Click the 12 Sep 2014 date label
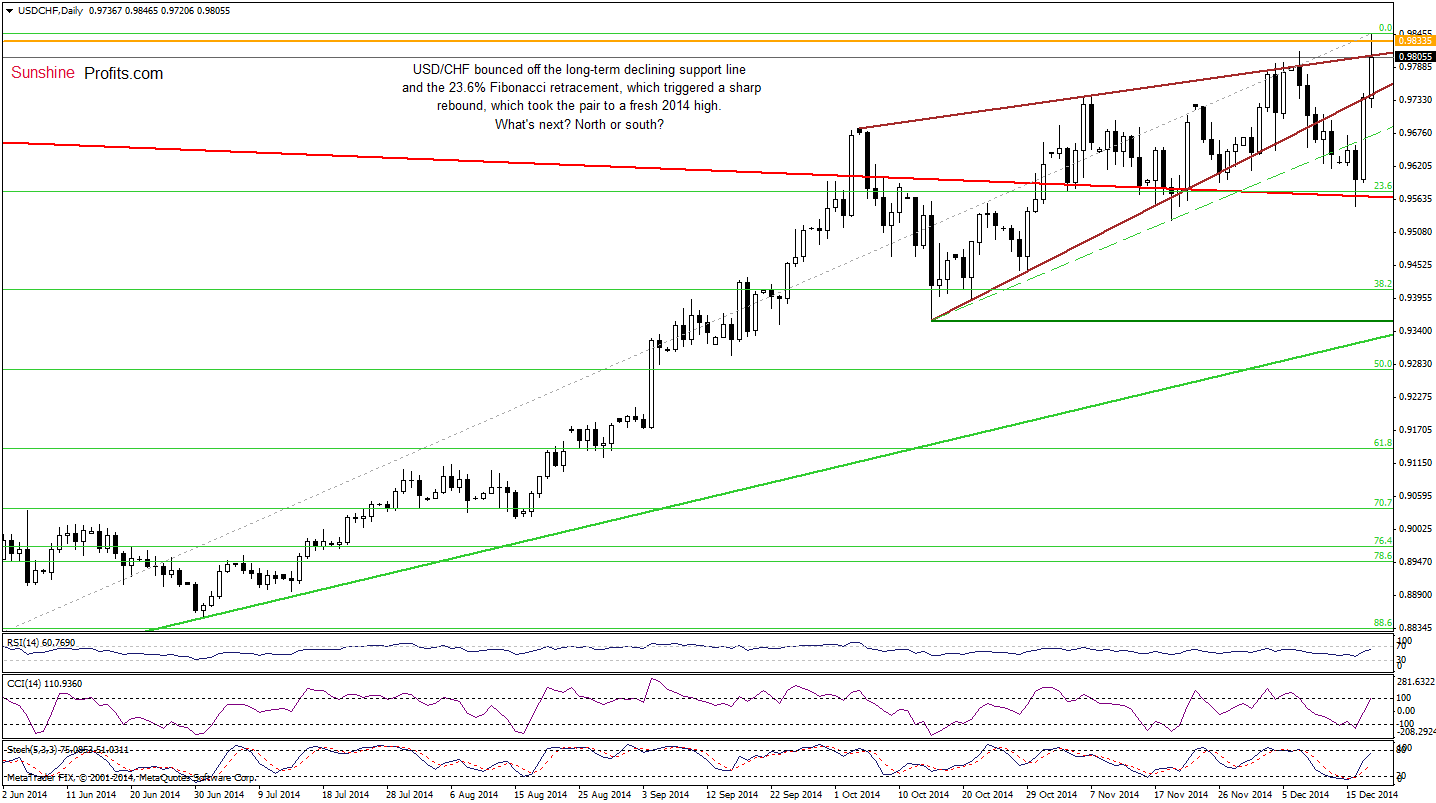The width and height of the screenshot is (1436, 803). (x=732, y=794)
